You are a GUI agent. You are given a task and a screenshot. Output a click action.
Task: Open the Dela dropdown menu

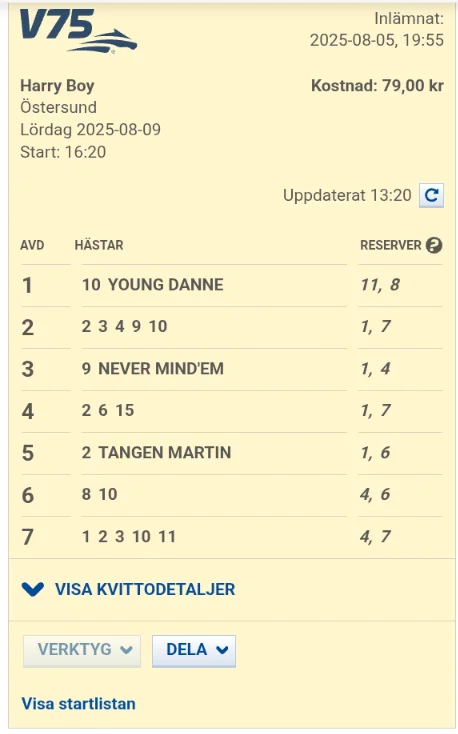point(194,651)
